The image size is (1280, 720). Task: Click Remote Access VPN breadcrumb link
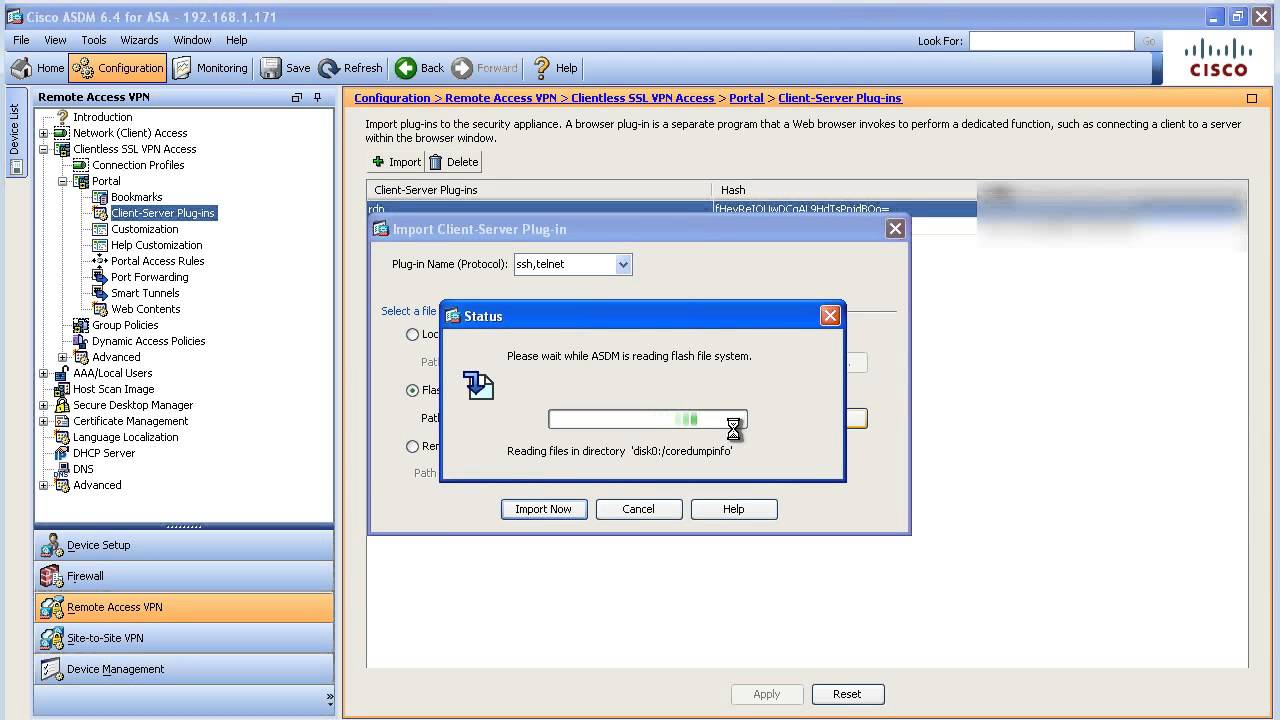500,98
